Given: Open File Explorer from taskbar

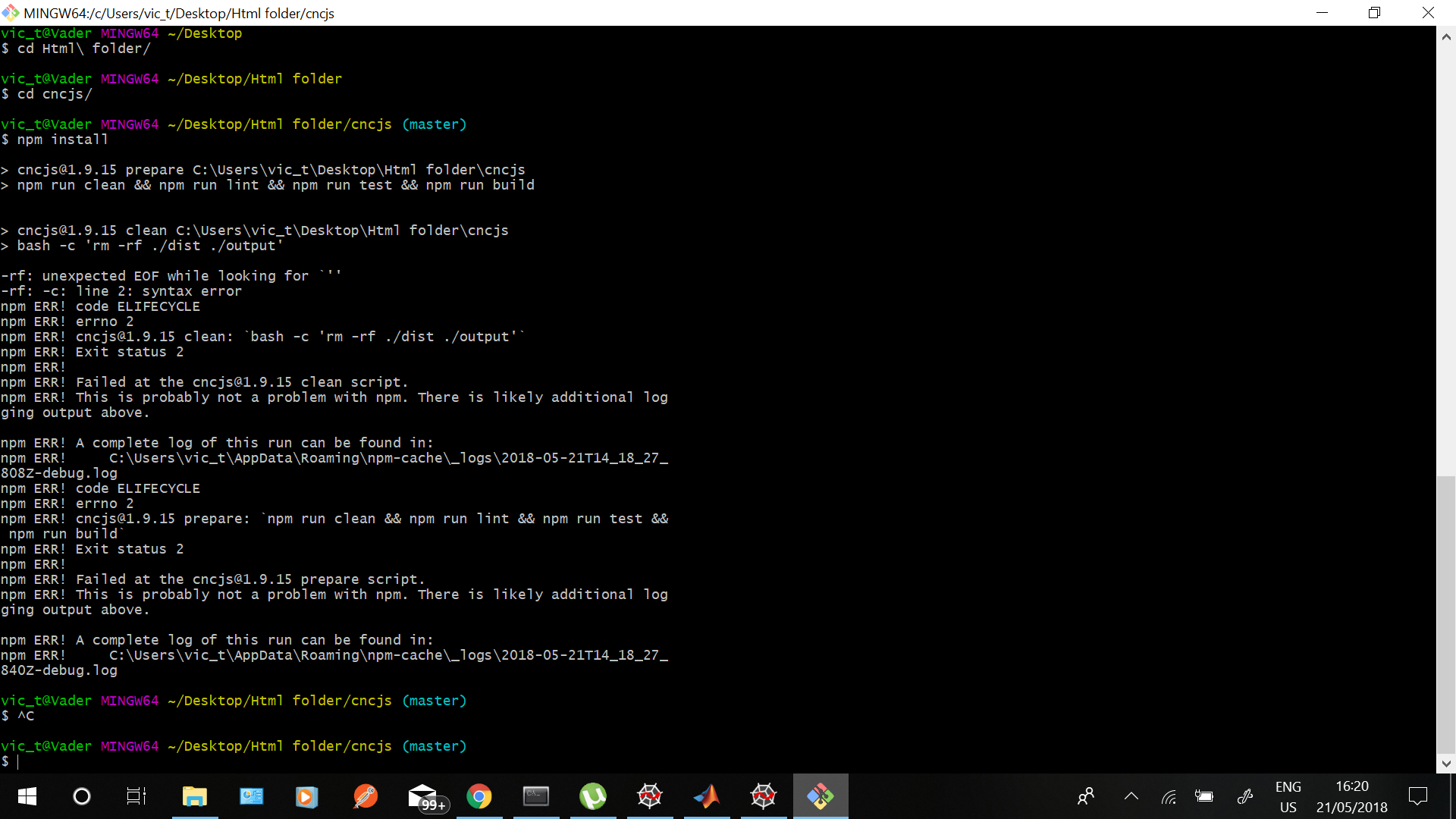Looking at the screenshot, I should [195, 796].
